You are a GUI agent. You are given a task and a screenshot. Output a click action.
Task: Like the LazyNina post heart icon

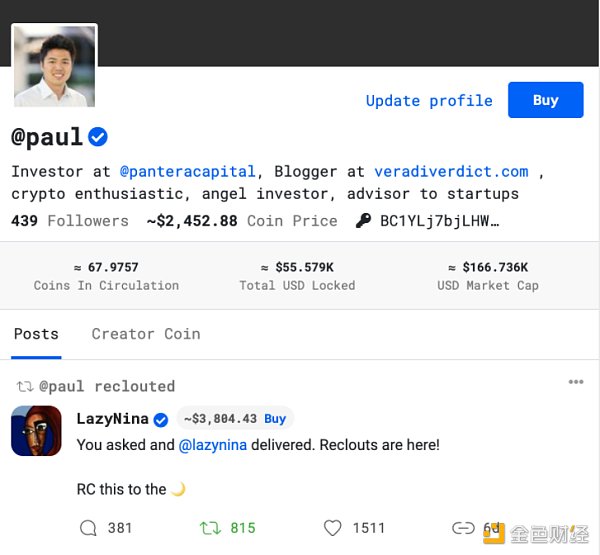tap(333, 527)
